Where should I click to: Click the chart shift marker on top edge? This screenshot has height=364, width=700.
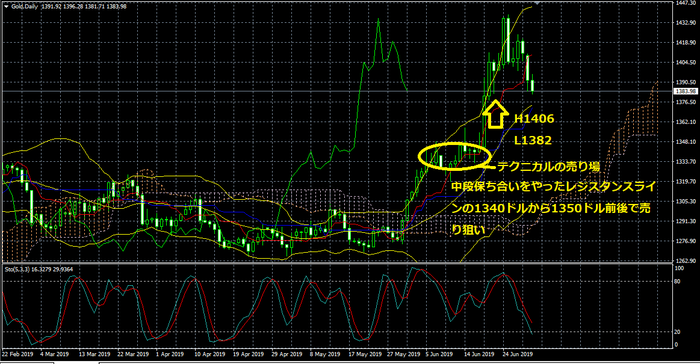[x=537, y=3]
